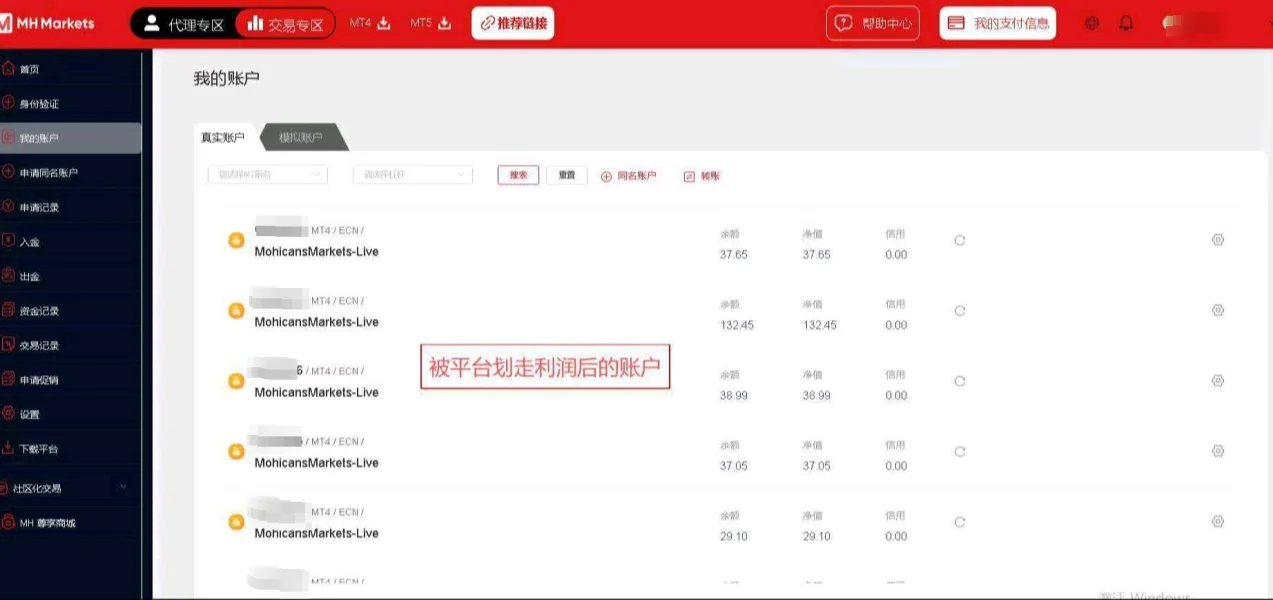Switch to 代理专区 toggle
The width and height of the screenshot is (1273, 600).
point(183,24)
